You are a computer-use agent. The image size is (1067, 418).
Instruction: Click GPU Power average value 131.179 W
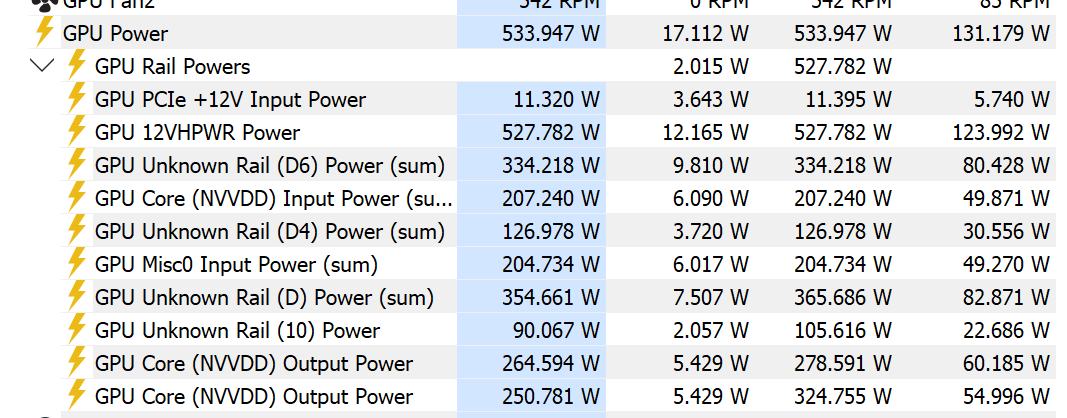click(x=1001, y=33)
